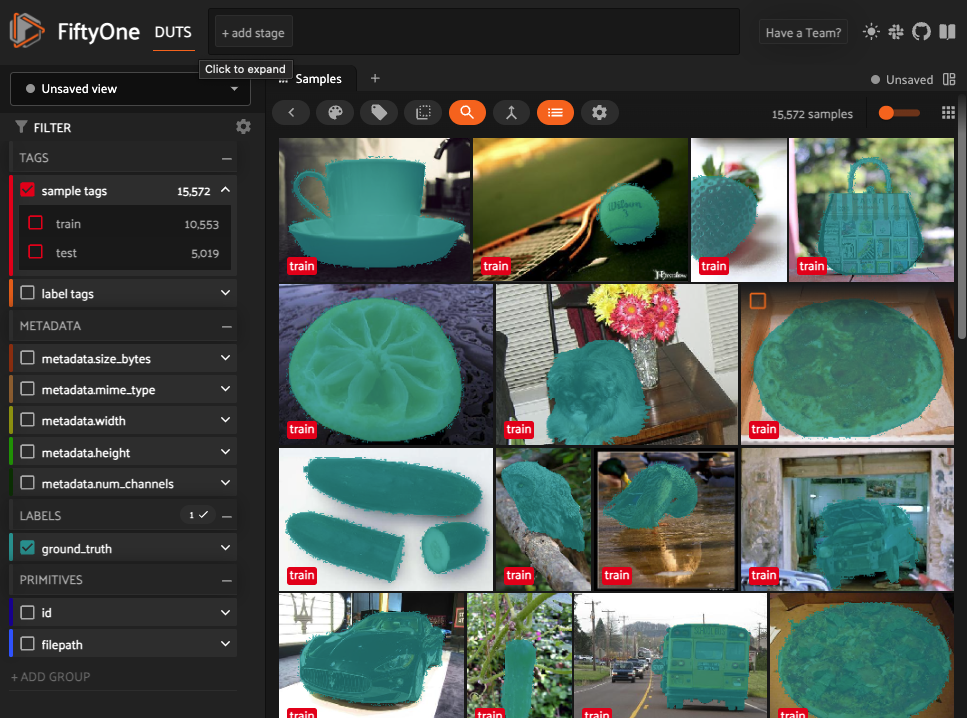Viewport: 967px width, 718px height.
Task: Click the samples grid vertical scrollbar
Action: [962, 216]
